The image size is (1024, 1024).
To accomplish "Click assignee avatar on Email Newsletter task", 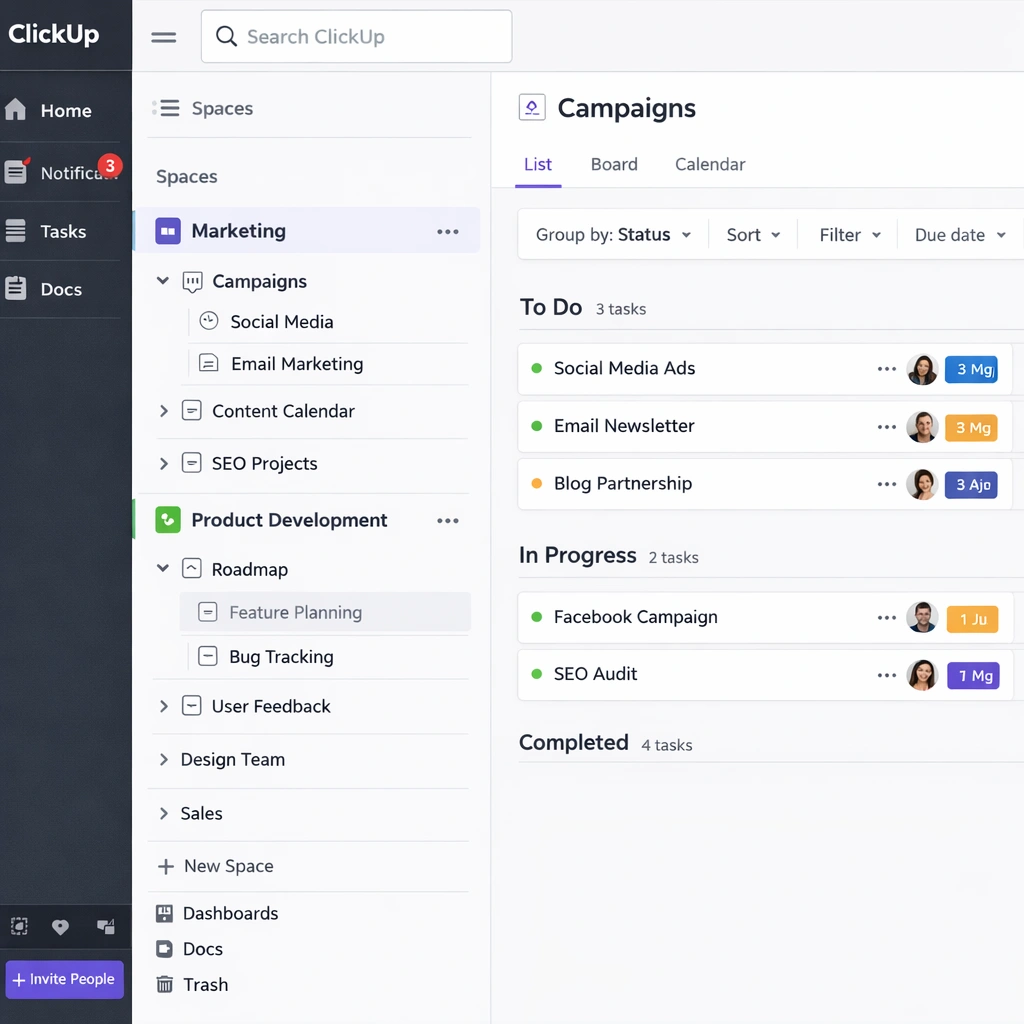I will click(921, 427).
